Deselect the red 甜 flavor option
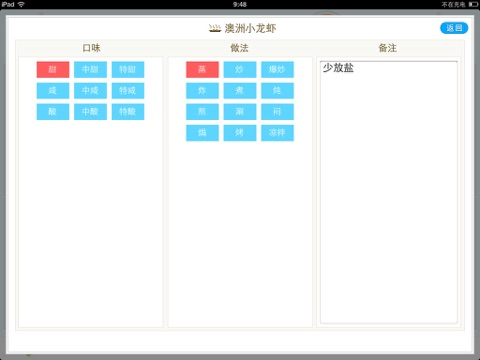 53,69
